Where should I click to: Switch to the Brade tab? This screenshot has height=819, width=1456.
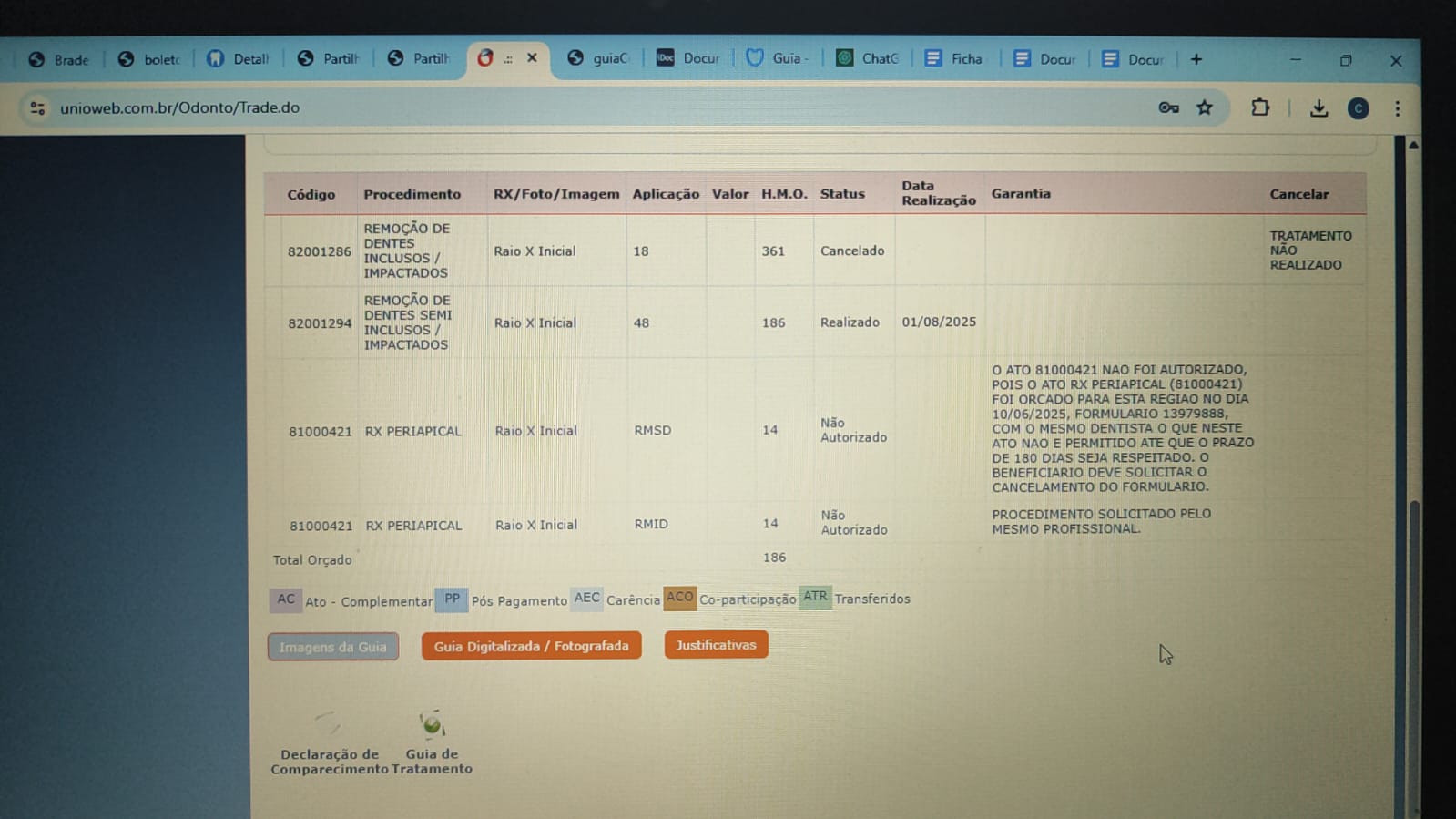(59, 59)
